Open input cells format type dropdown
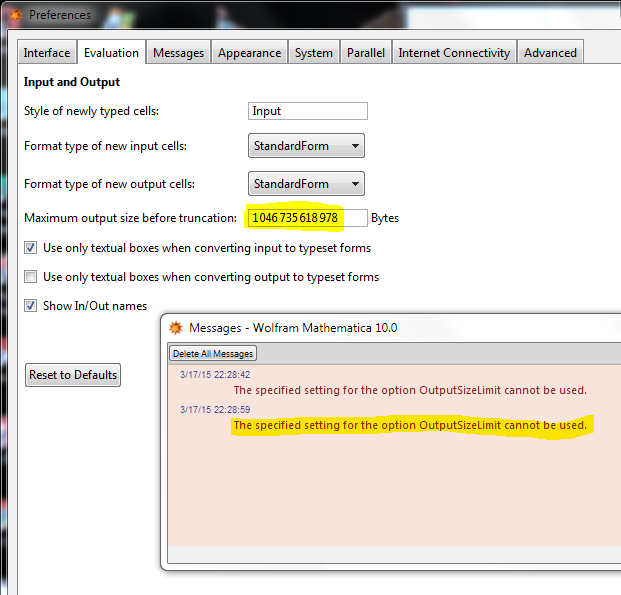 [306, 146]
